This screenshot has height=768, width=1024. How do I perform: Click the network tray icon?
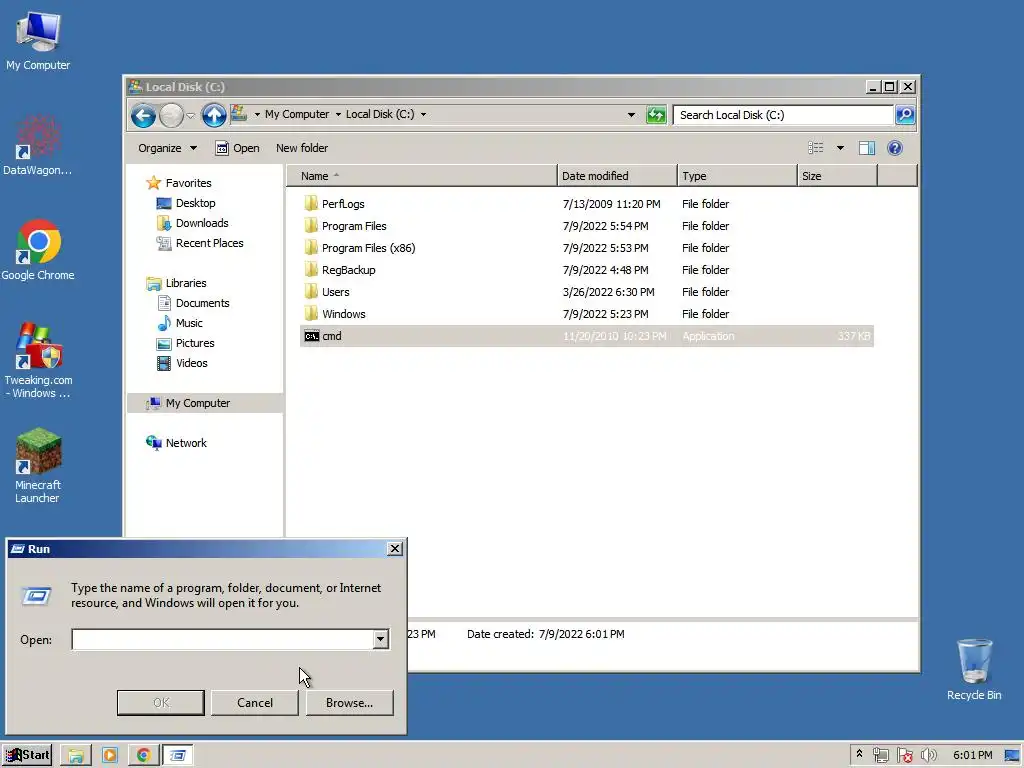[880, 756]
